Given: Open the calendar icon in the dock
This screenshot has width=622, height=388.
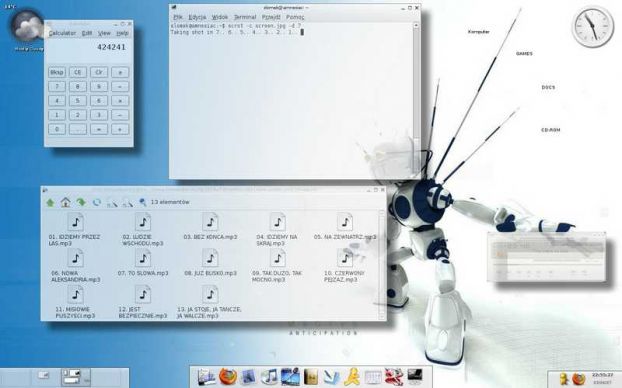Looking at the screenshot, I should [373, 377].
